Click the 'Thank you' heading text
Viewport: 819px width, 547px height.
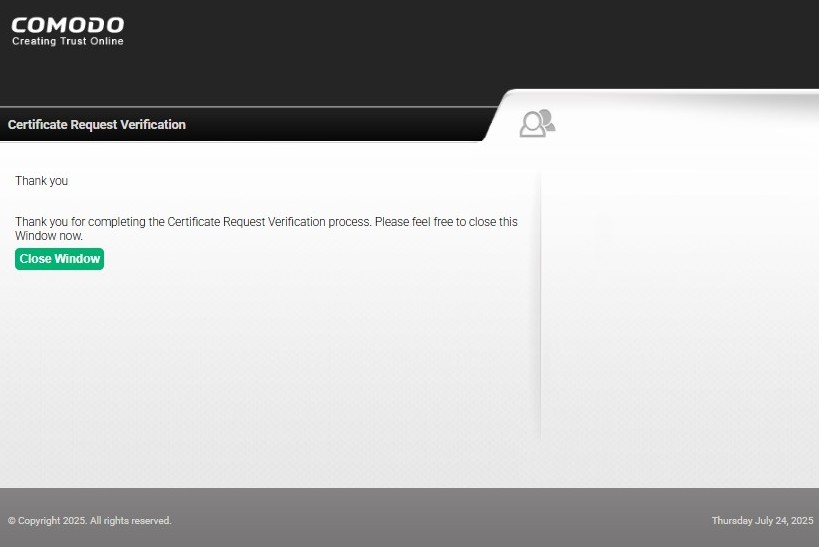pos(41,181)
